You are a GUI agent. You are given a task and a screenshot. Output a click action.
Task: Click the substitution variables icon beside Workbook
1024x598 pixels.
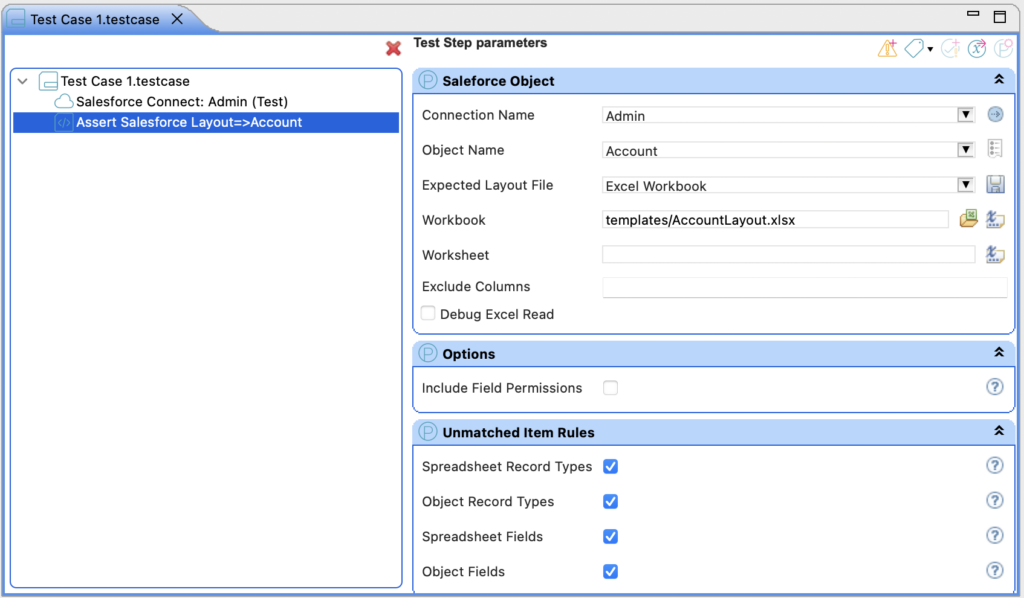pyautogui.click(x=995, y=219)
